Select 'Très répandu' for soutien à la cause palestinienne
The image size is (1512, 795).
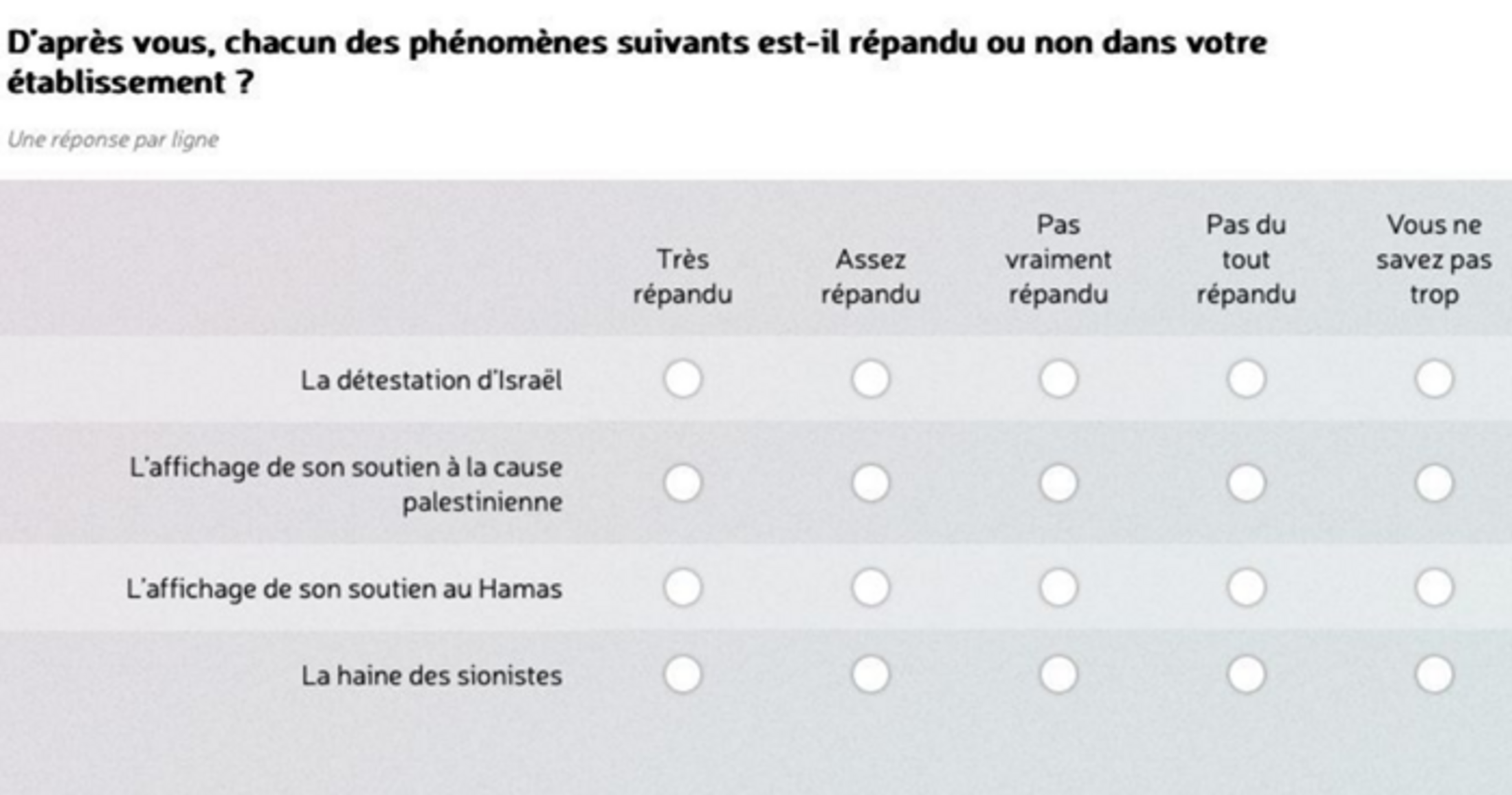(x=682, y=483)
